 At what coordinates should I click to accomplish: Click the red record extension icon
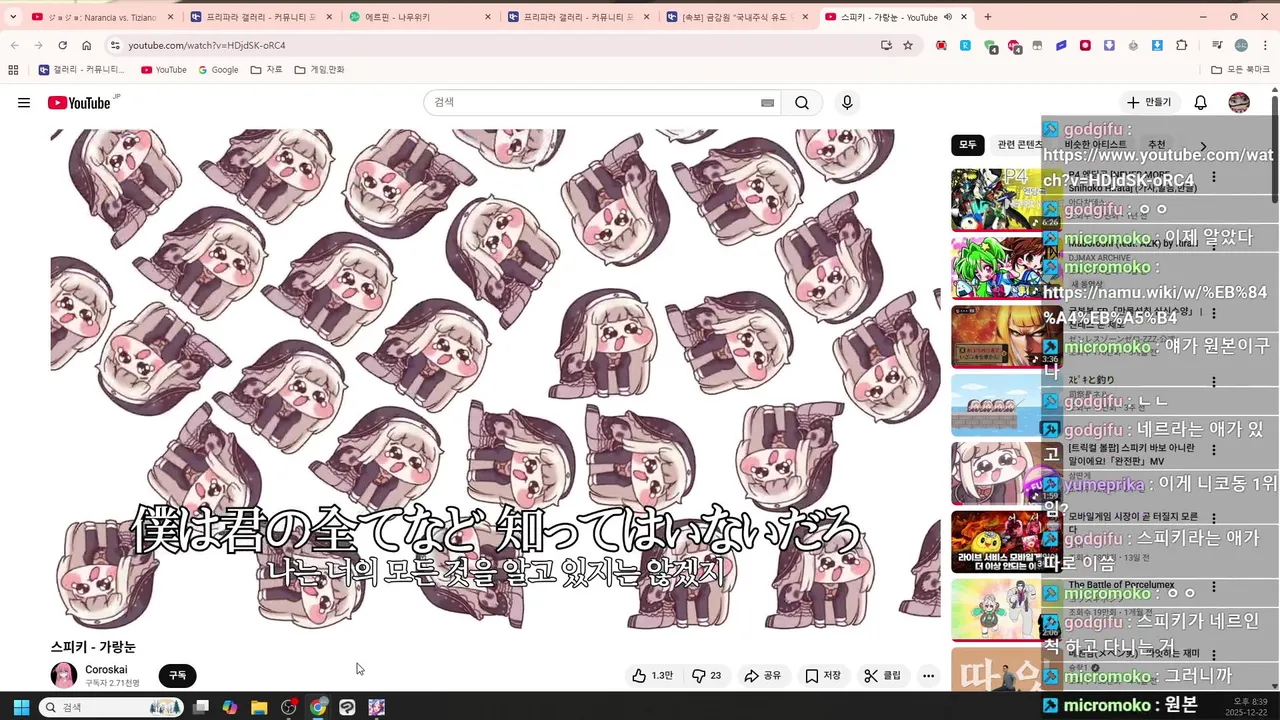[1085, 45]
